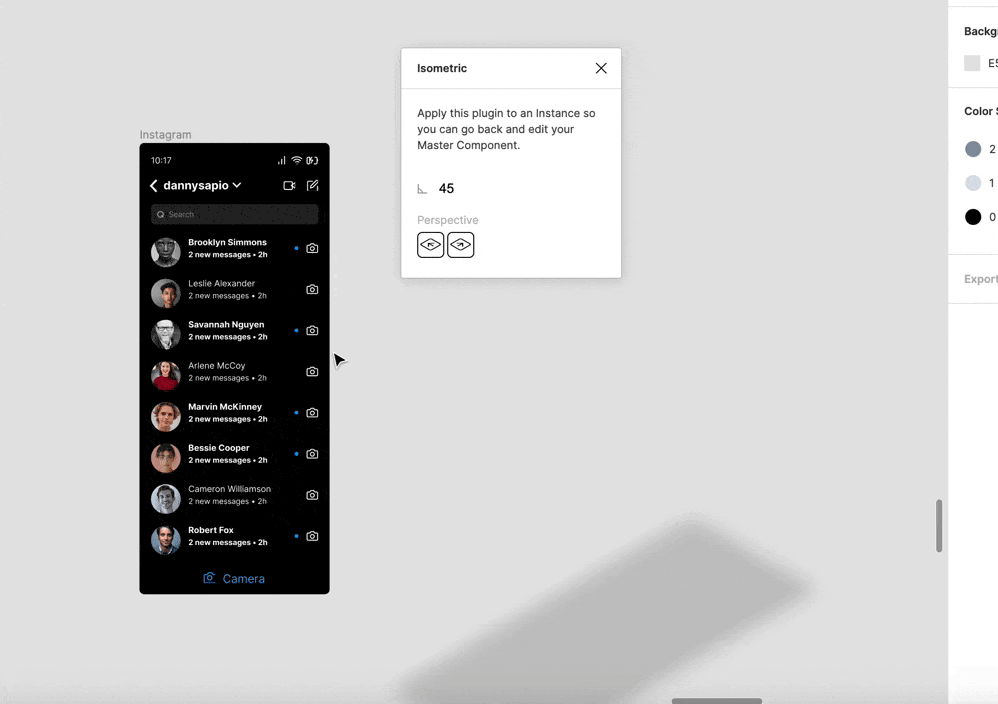The width and height of the screenshot is (998, 704).
Task: Click the Savannah Nguyen name text
Action: [x=226, y=325]
